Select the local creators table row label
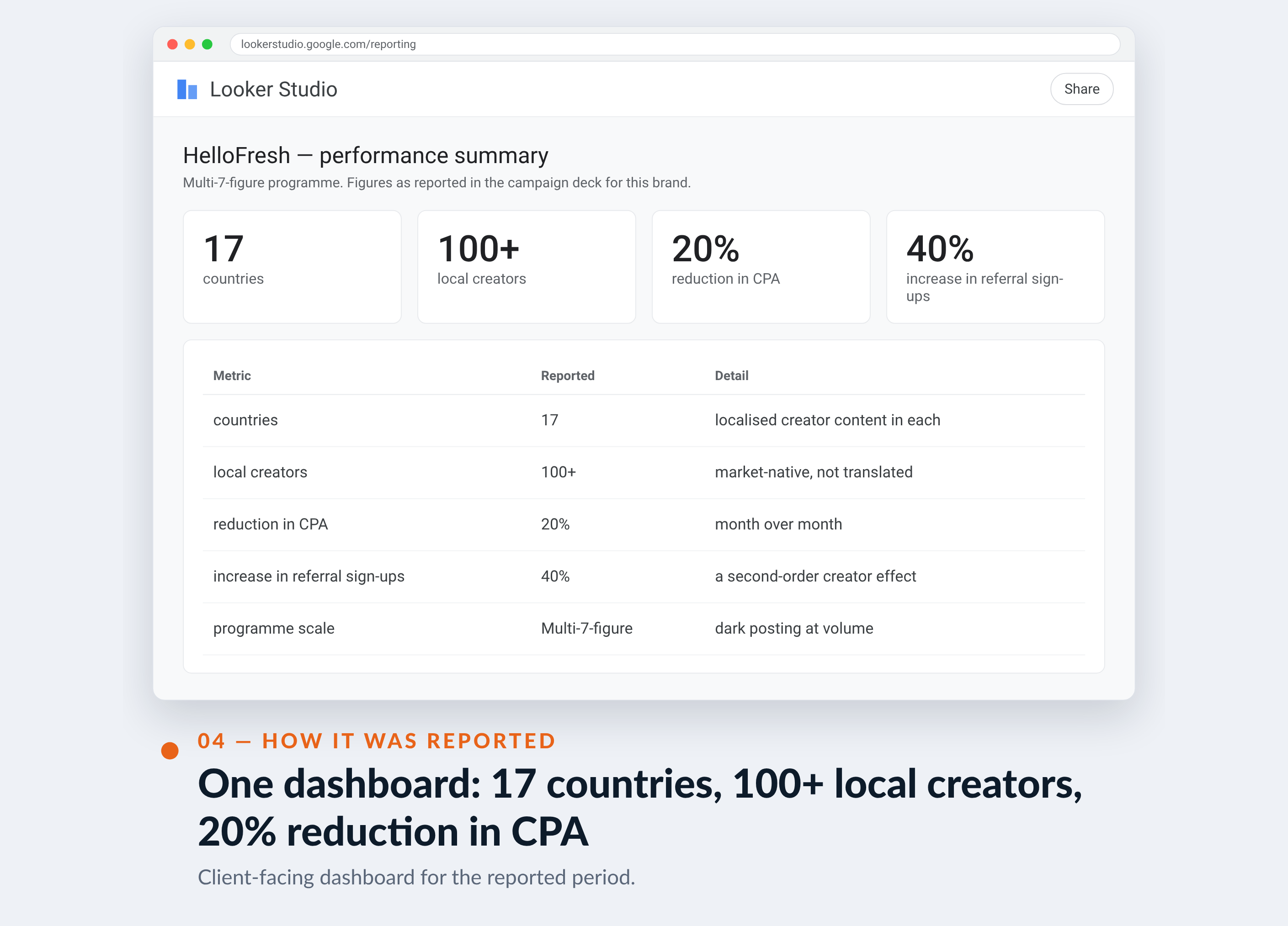The width and height of the screenshot is (1288, 926). tap(260, 472)
